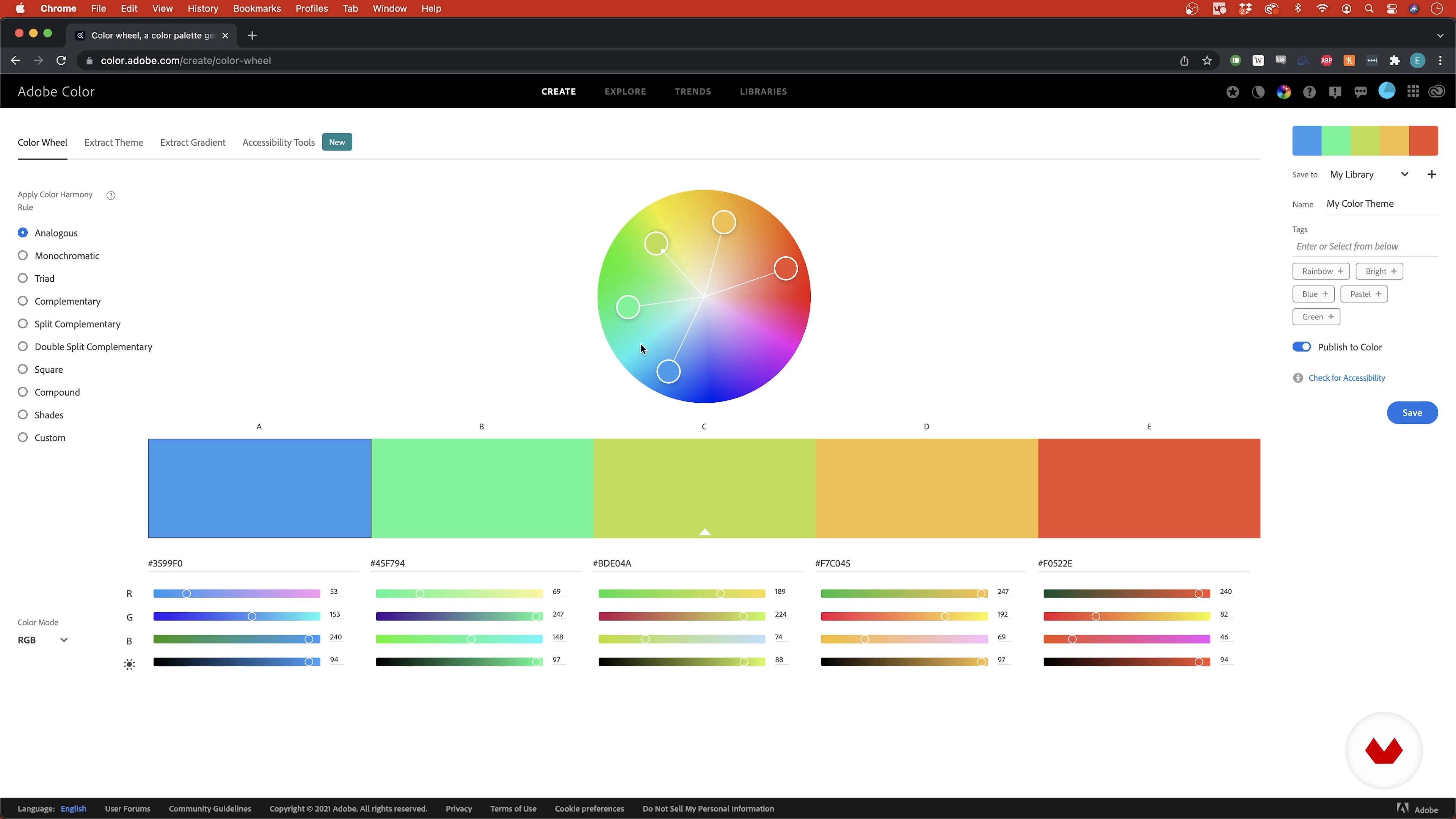Viewport: 1456px width, 819px height.
Task: Switch to the Extract Theme tab
Action: (x=114, y=143)
